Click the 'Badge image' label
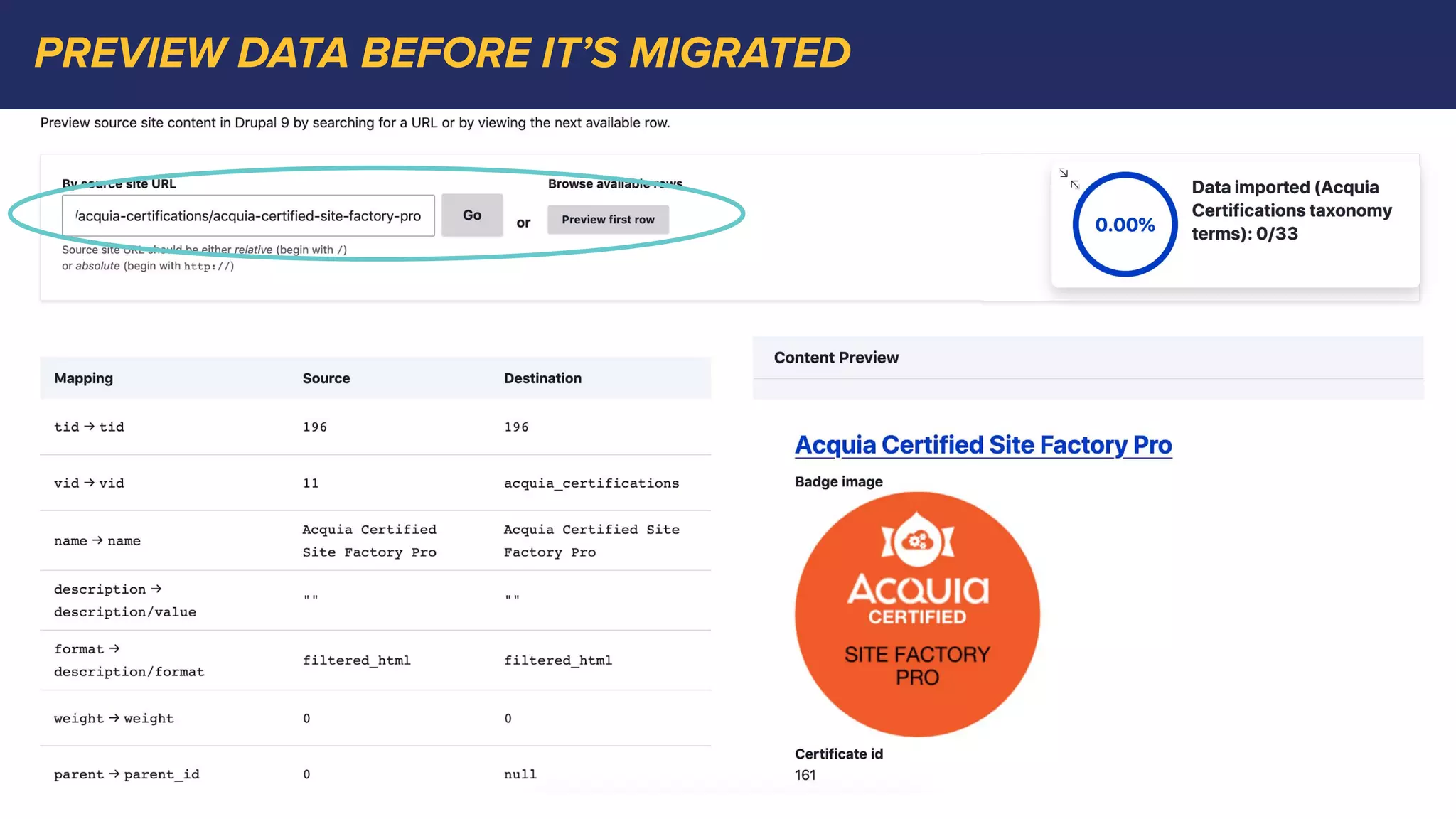 tap(839, 481)
